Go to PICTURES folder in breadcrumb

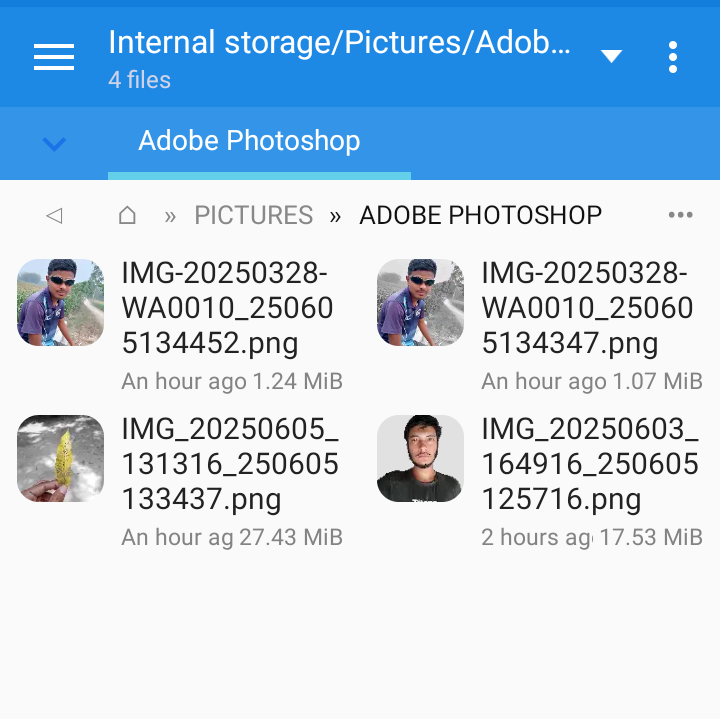pos(253,215)
